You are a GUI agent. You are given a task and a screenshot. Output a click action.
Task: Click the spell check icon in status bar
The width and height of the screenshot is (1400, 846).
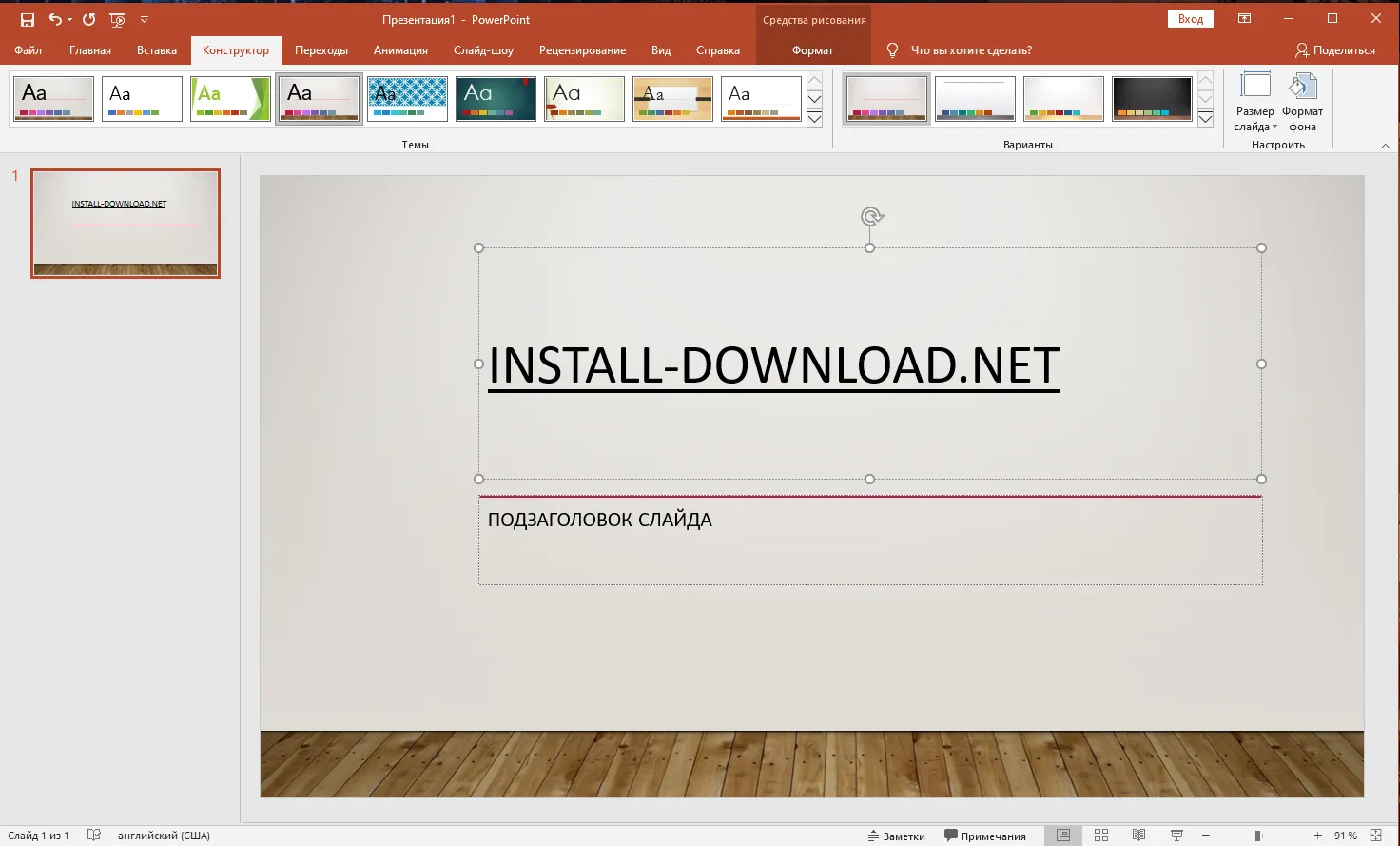[x=93, y=836]
